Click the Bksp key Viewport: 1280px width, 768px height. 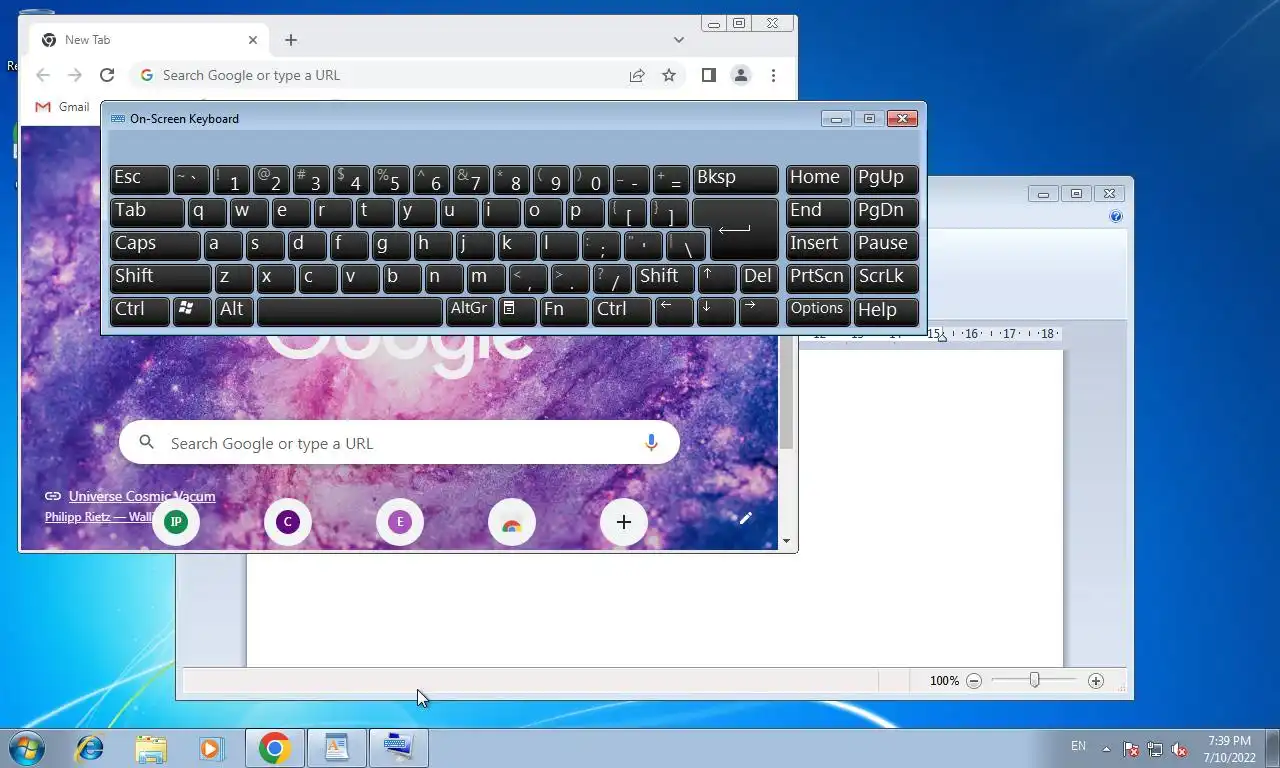click(735, 179)
